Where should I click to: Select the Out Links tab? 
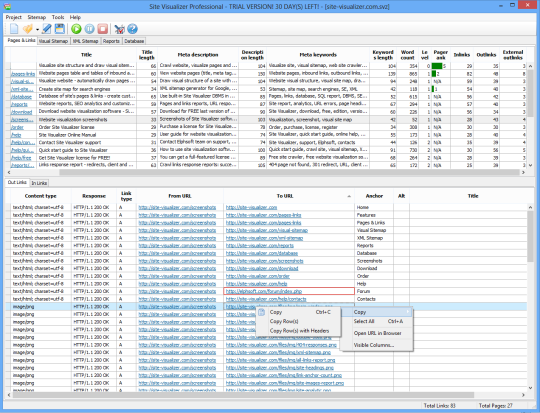point(17,182)
